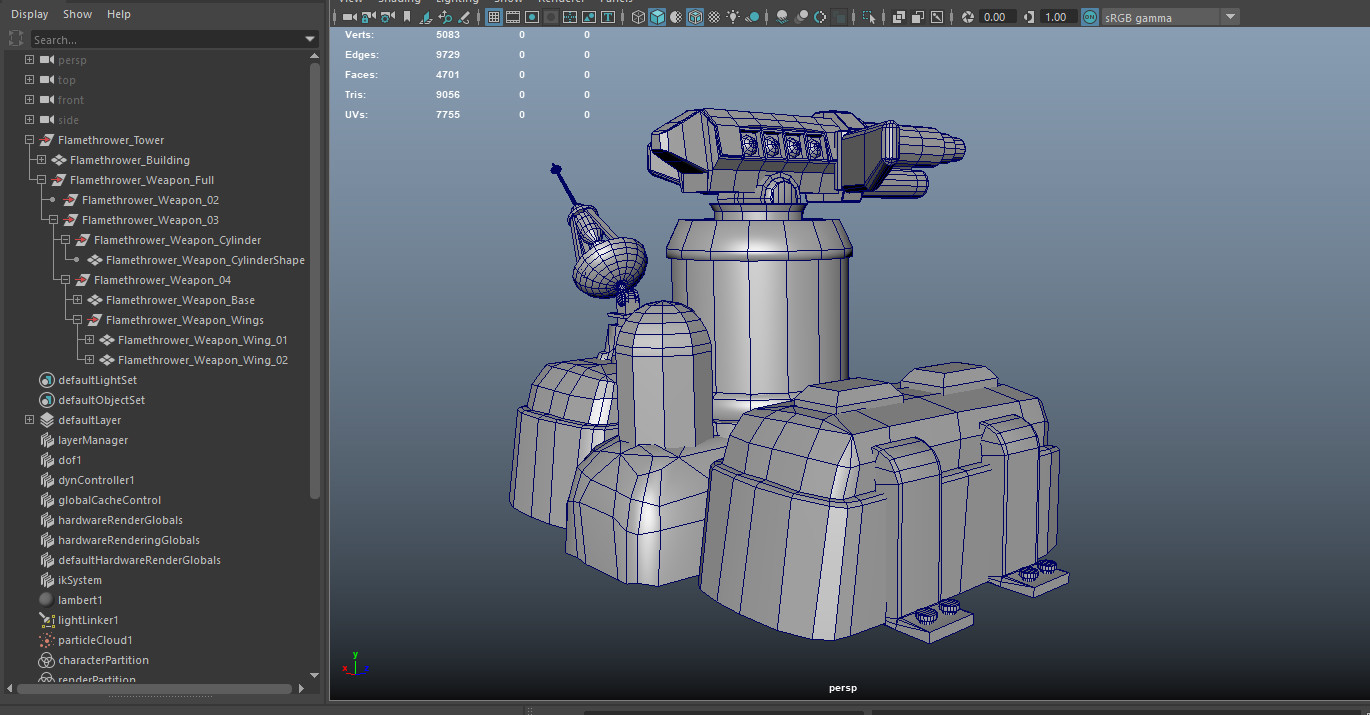Open the Outliner Show menu
This screenshot has width=1370, height=715.
pyautogui.click(x=77, y=14)
